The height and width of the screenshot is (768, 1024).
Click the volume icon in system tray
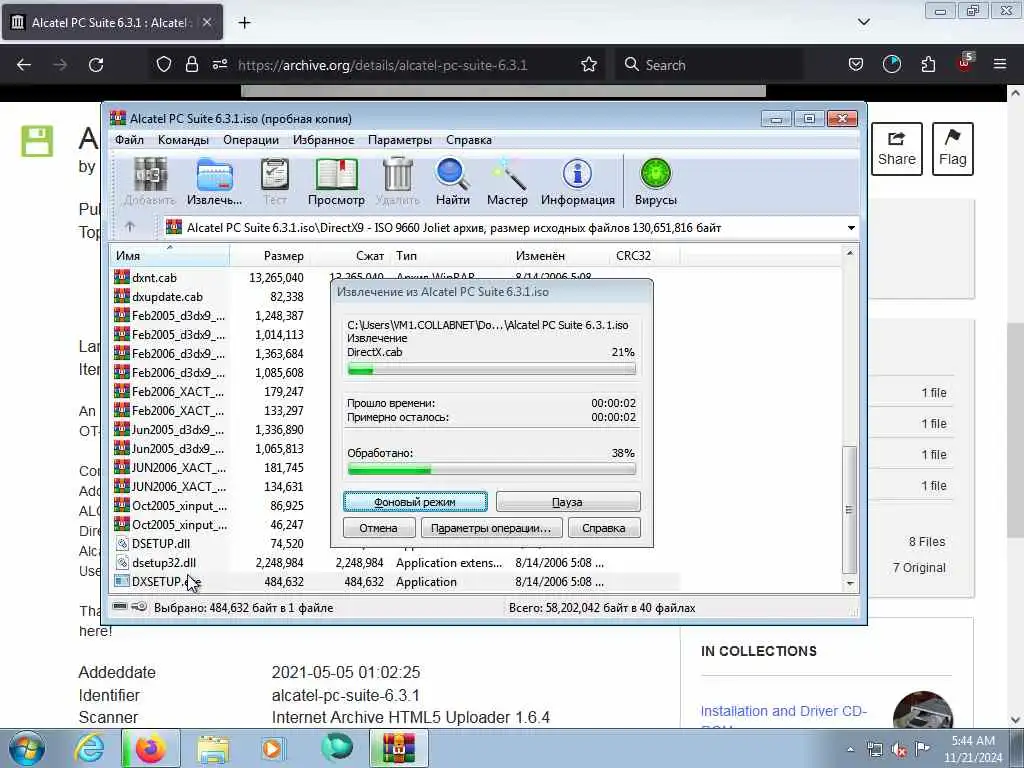[899, 750]
